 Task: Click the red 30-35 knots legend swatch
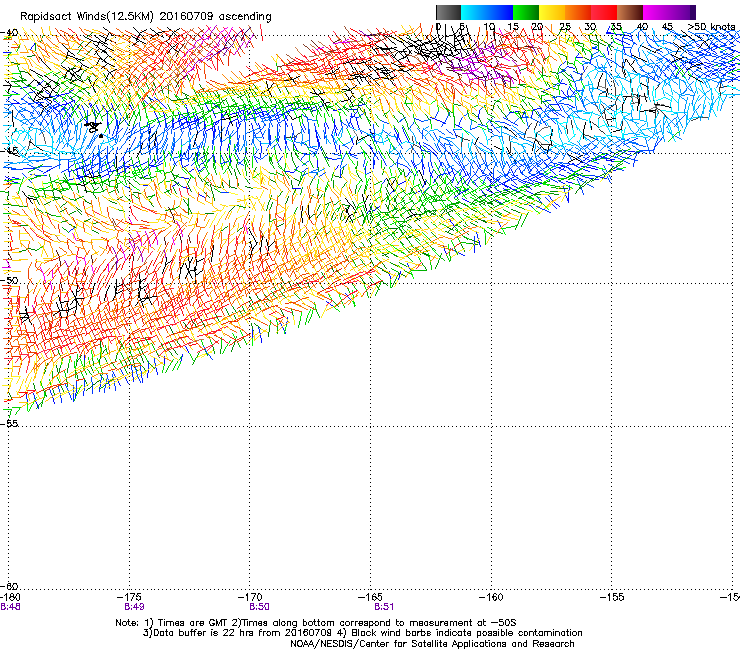click(604, 12)
